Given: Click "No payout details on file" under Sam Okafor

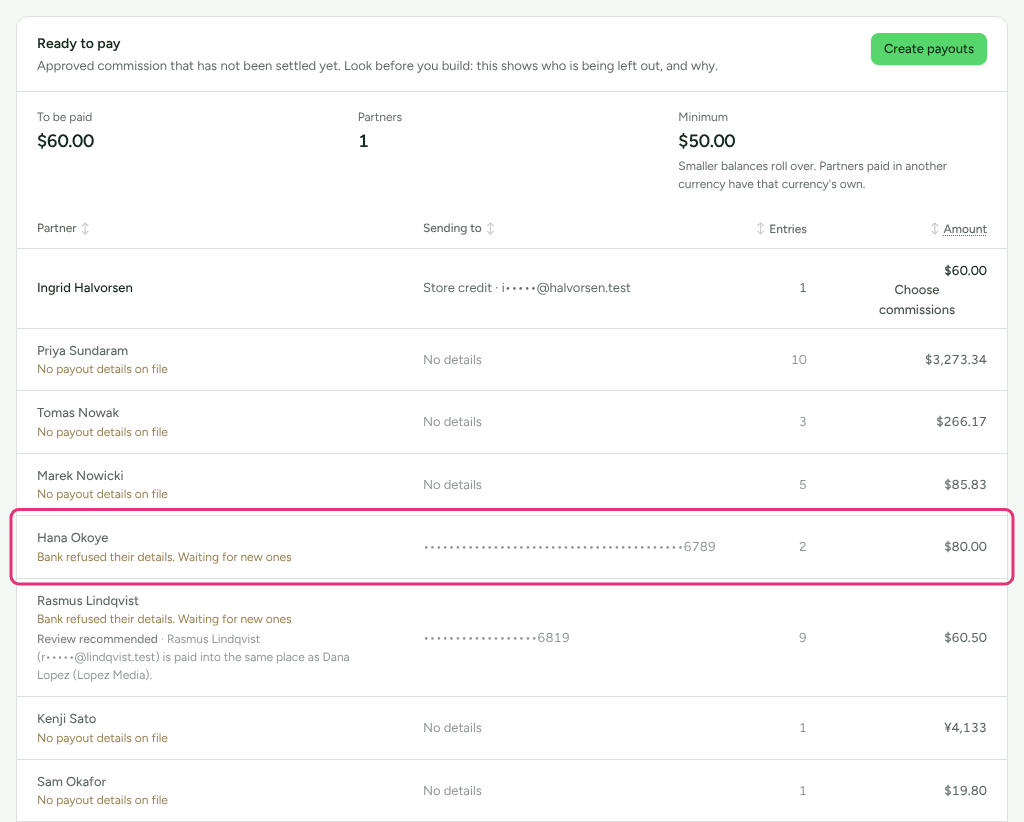Looking at the screenshot, I should click(103, 800).
